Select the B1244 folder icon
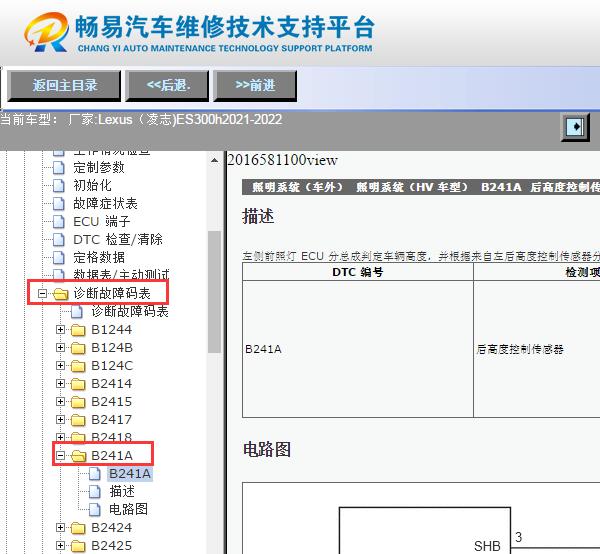The height and width of the screenshot is (554, 600). pyautogui.click(x=78, y=330)
